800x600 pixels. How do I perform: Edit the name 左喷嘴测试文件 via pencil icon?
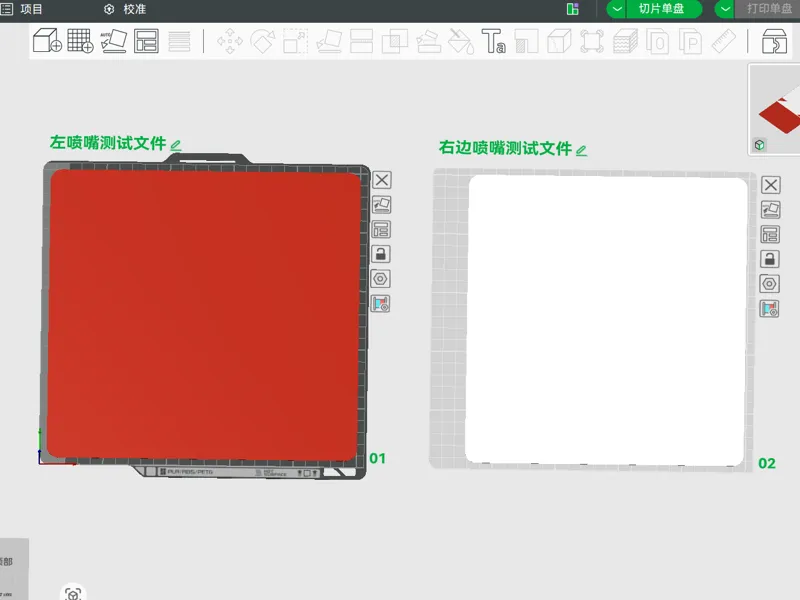176,145
